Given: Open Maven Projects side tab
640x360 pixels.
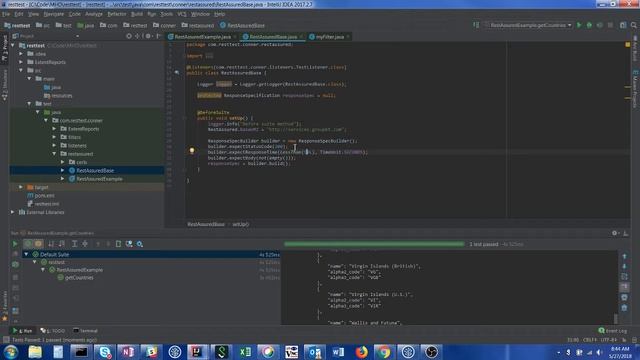Looking at the screenshot, I should pos(635,90).
